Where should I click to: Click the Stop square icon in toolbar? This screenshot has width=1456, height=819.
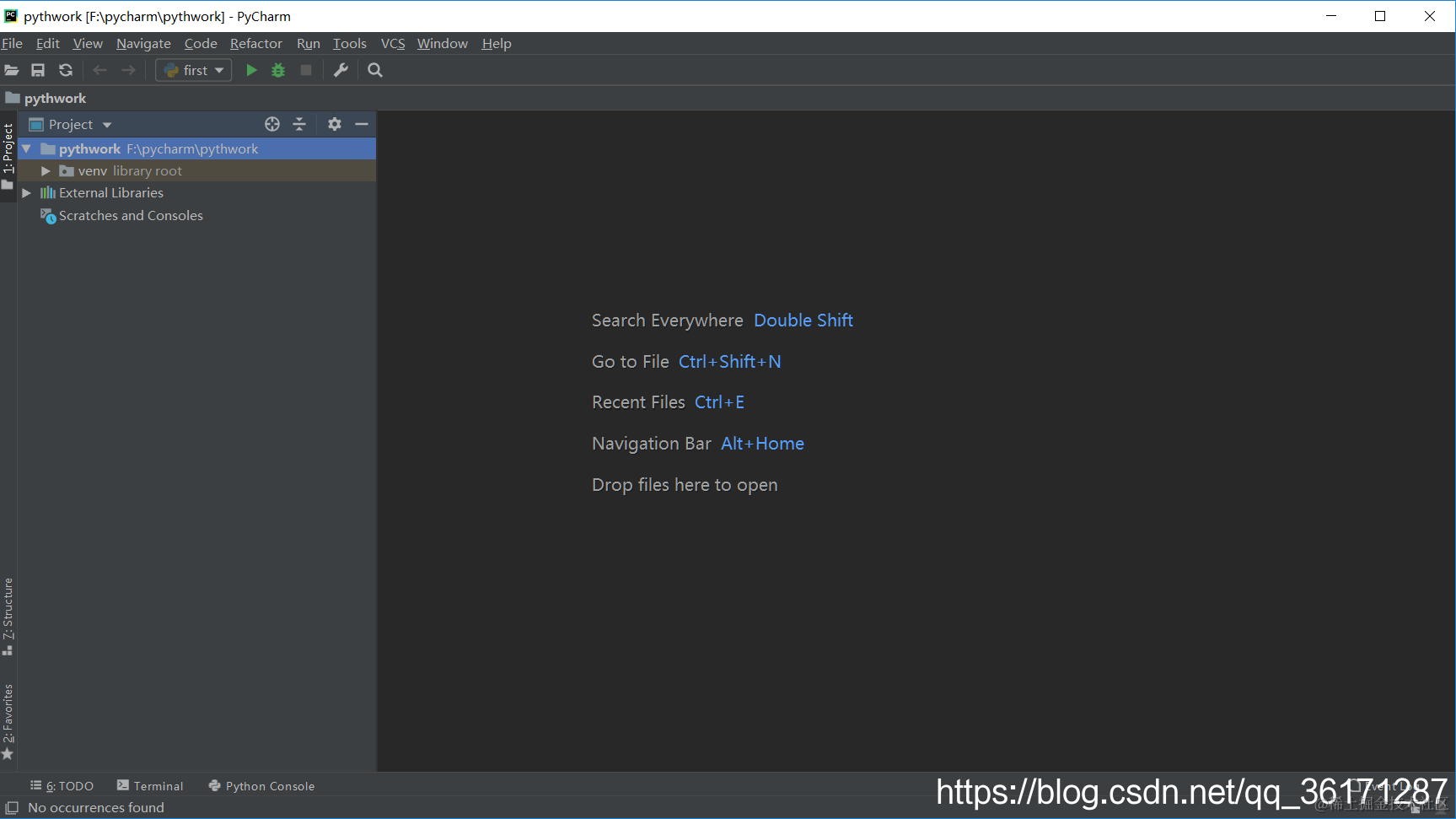tap(306, 71)
